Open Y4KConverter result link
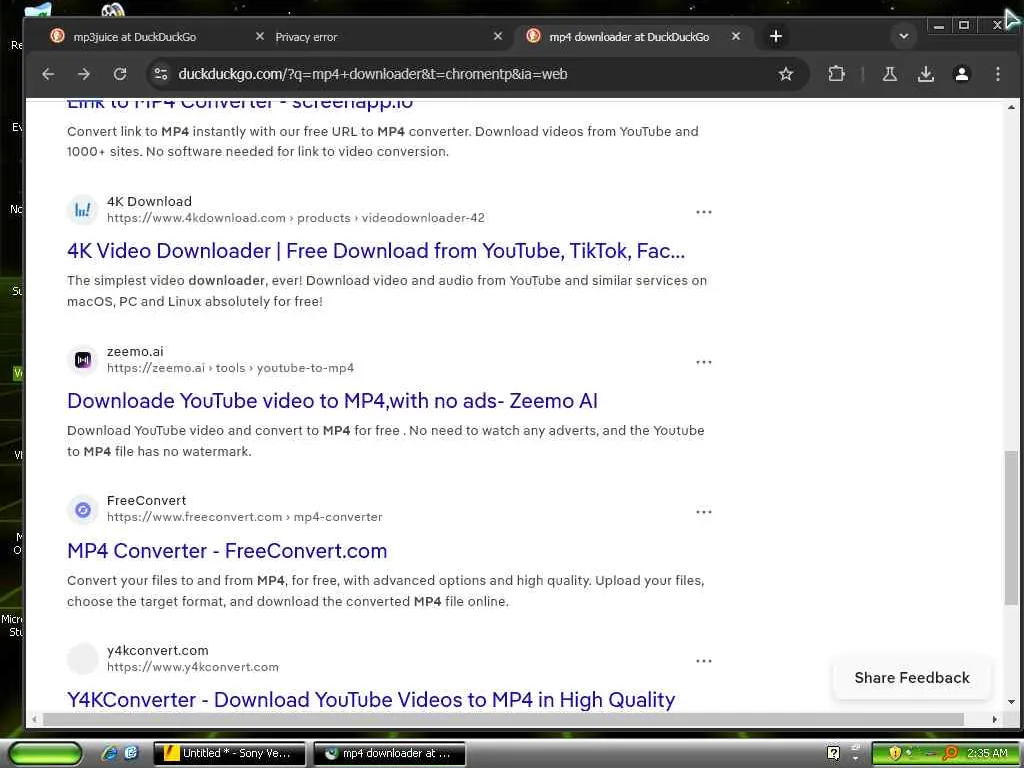Screen dimensions: 1024x768 point(370,699)
